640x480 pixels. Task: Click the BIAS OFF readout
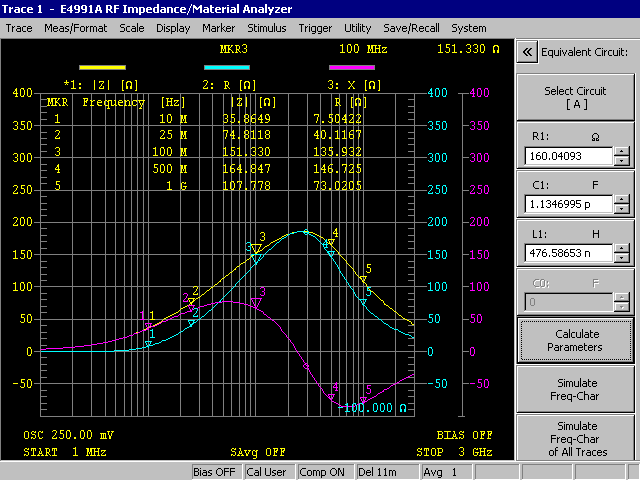point(464,435)
